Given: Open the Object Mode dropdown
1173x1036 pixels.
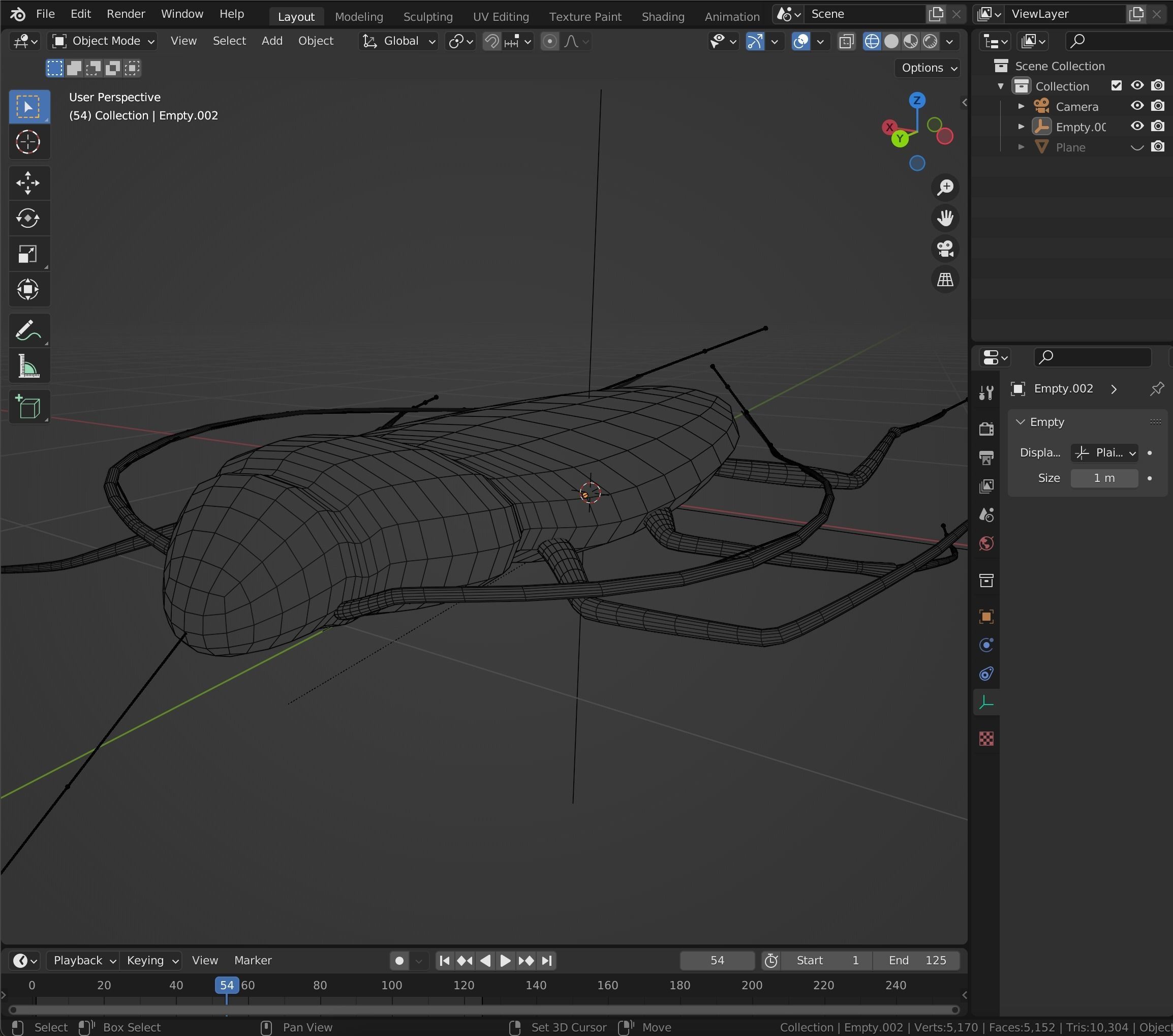Looking at the screenshot, I should 103,41.
